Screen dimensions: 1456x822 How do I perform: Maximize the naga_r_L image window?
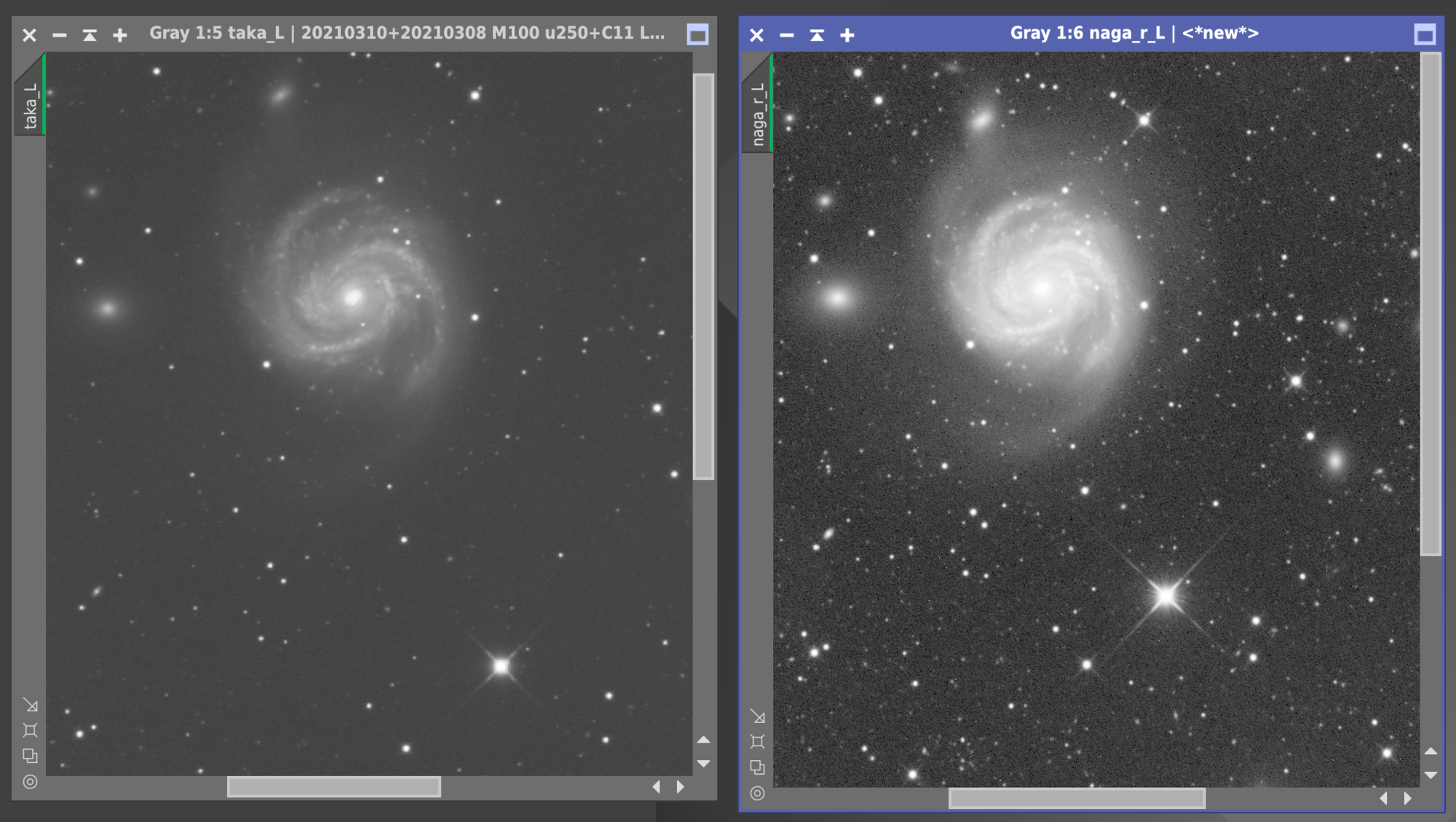(x=1425, y=35)
